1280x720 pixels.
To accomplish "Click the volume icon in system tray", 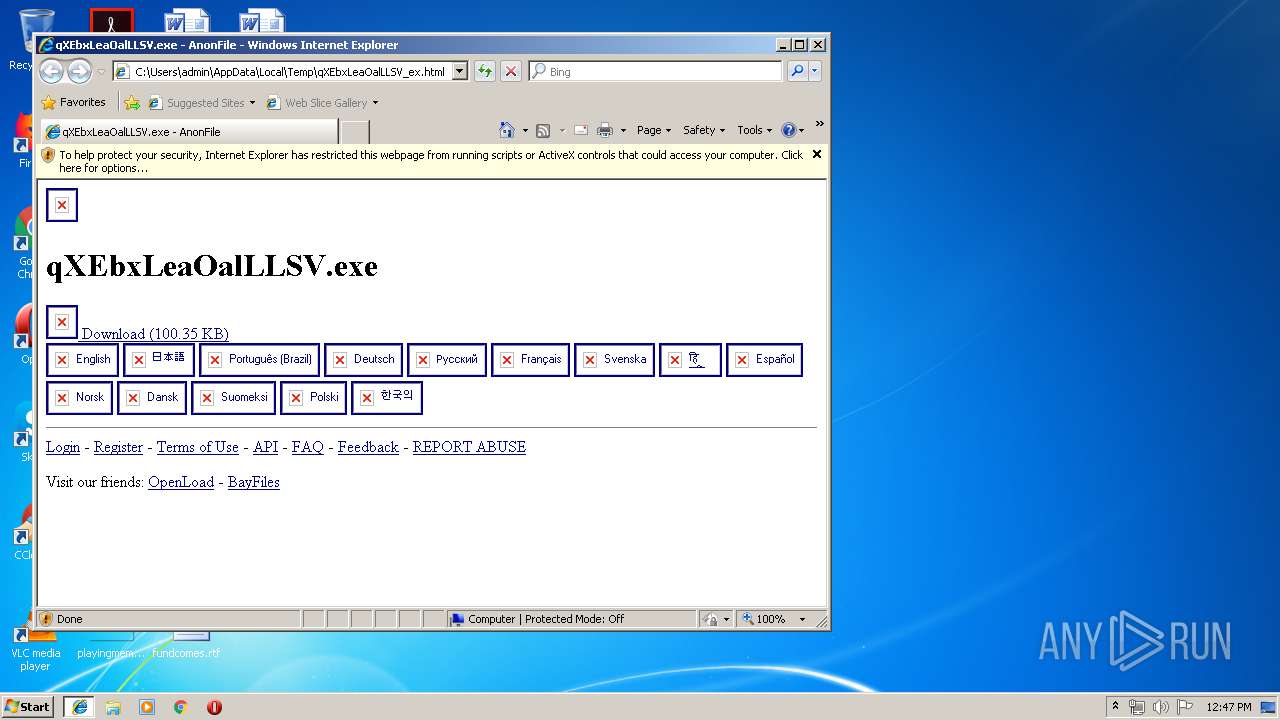I will click(x=1160, y=707).
